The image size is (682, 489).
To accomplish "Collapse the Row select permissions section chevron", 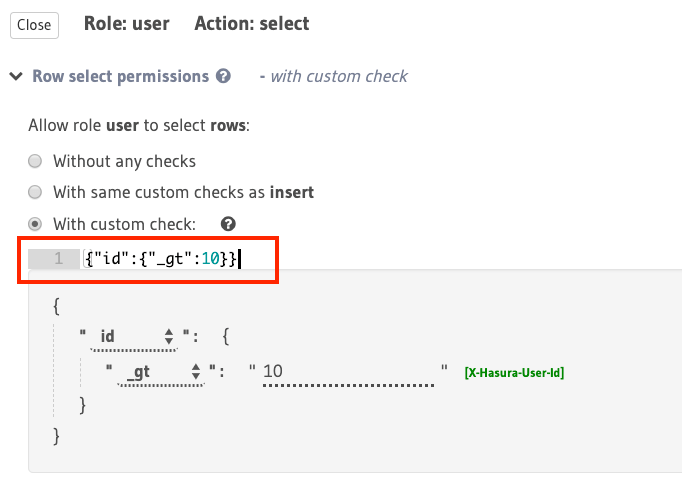I will click(x=17, y=76).
